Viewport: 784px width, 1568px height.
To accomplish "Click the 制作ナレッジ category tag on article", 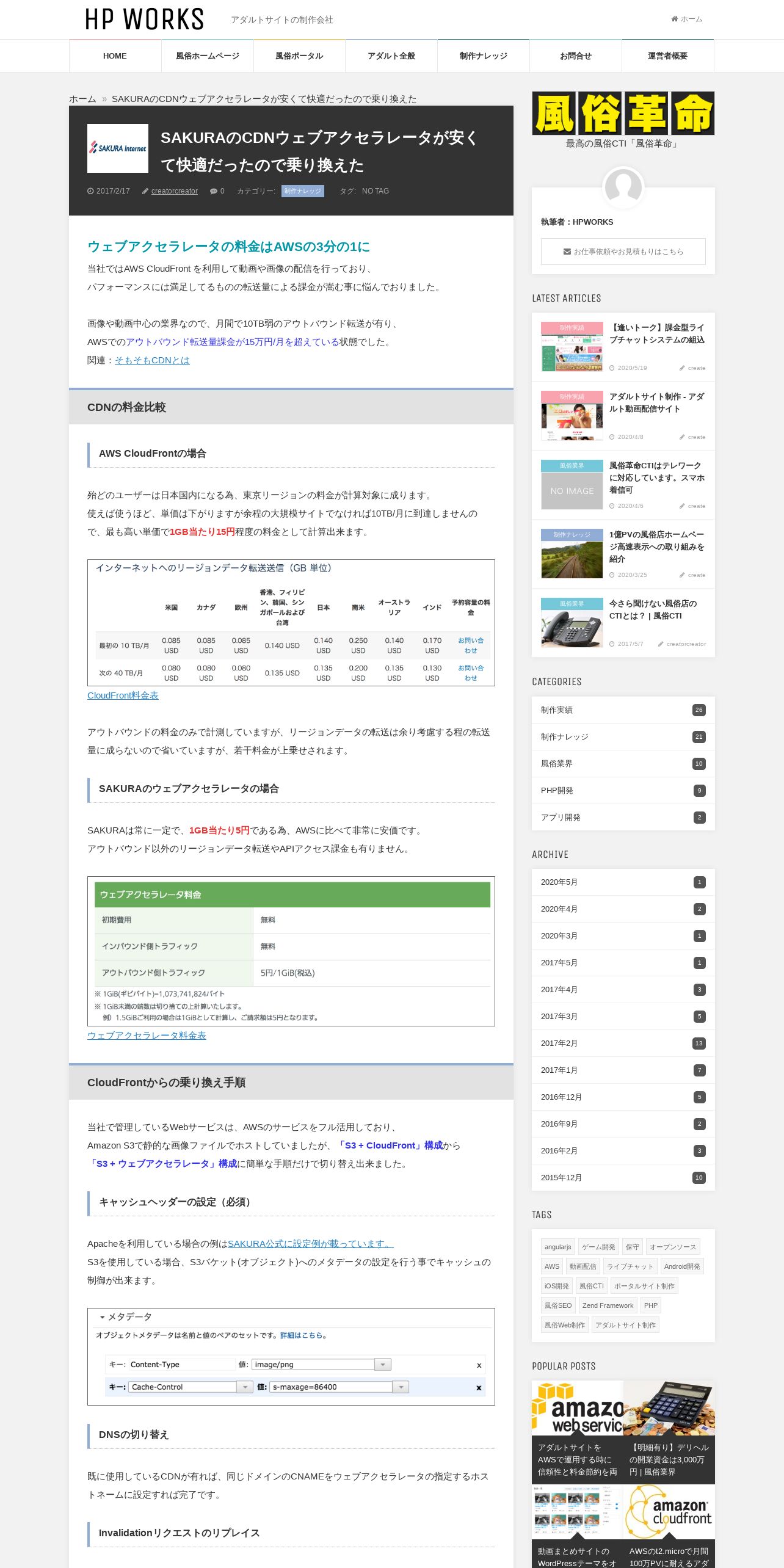I will click(x=303, y=191).
